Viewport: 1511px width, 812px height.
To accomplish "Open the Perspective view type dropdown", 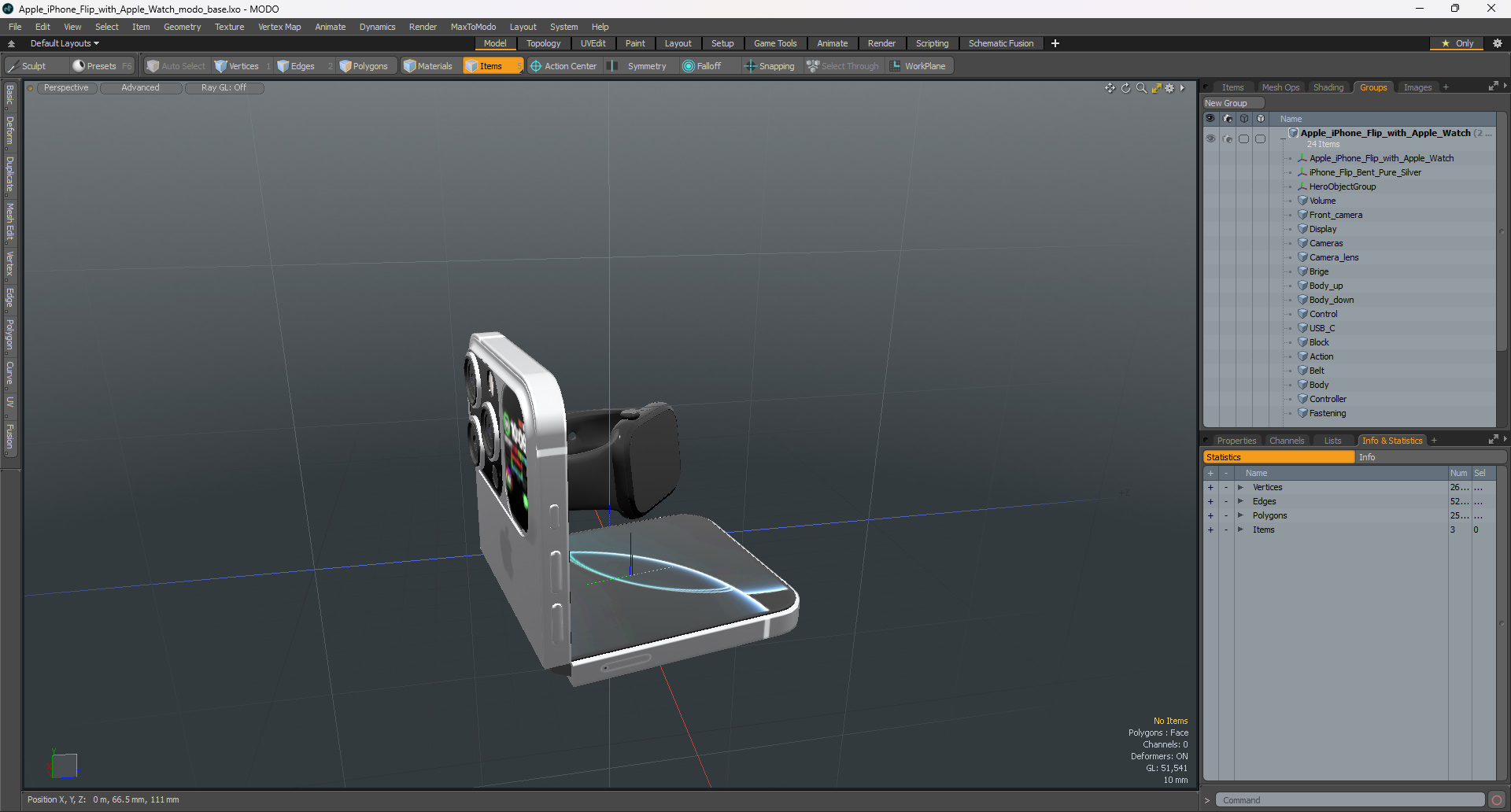I will click(66, 88).
